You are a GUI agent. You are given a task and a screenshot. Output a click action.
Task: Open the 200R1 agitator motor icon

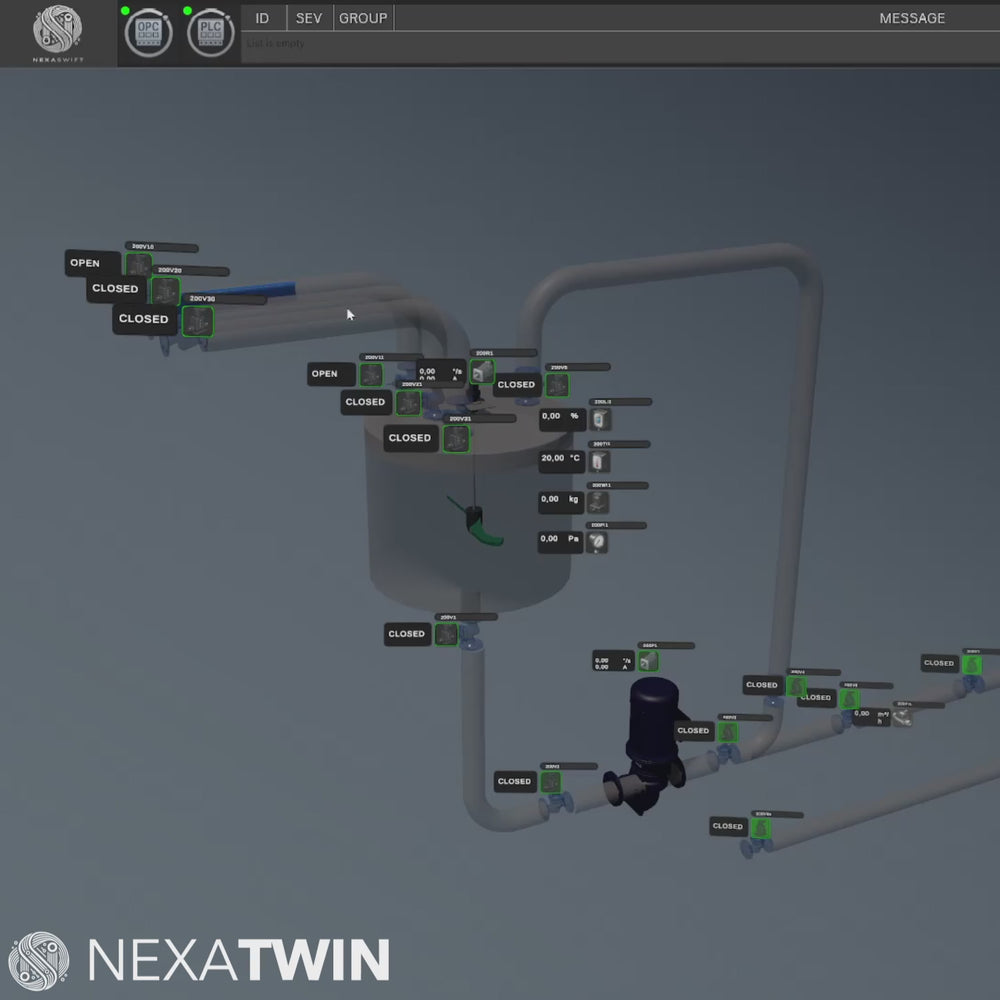(x=482, y=371)
